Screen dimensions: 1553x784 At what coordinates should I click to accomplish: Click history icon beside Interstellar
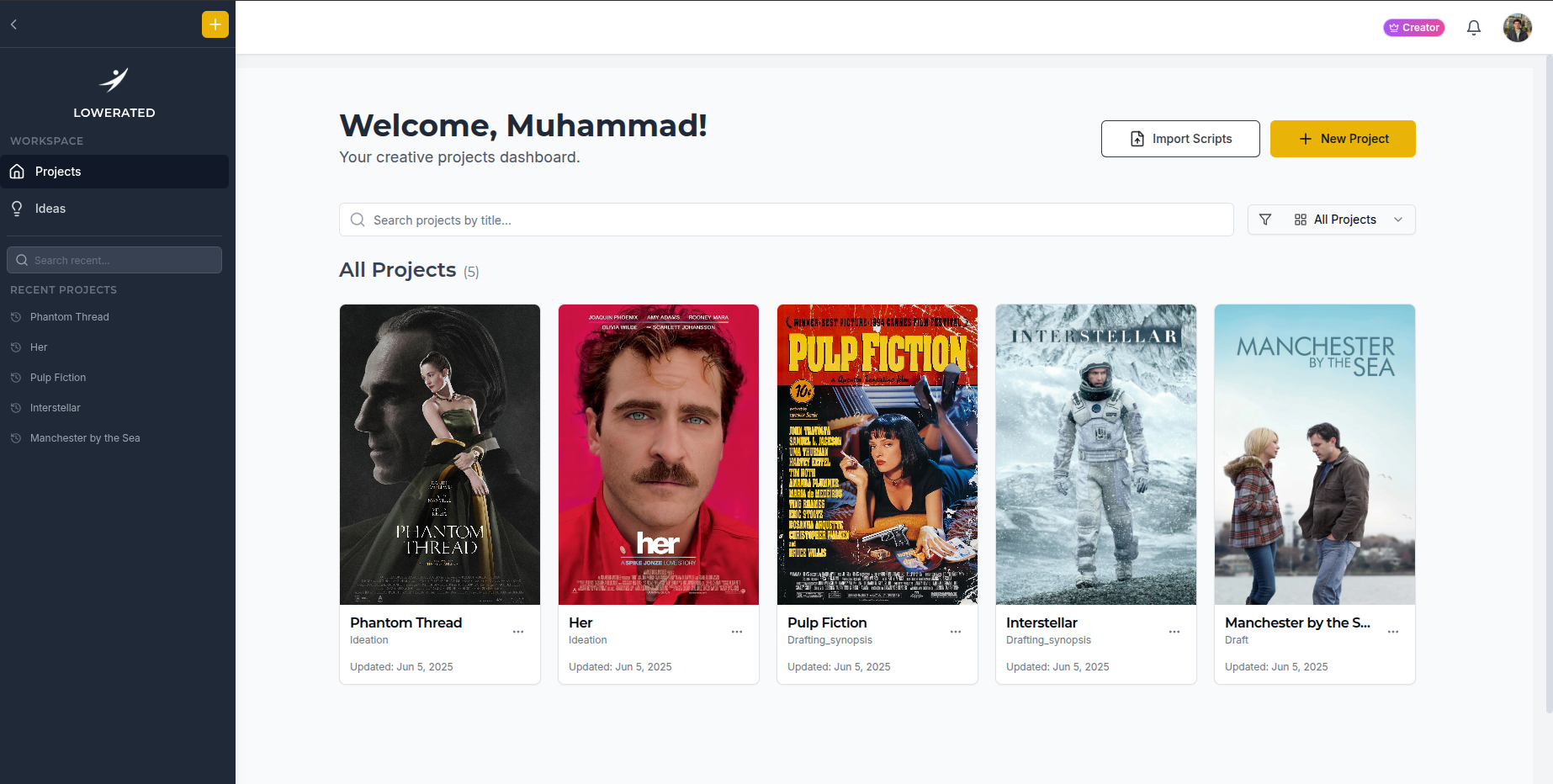tap(16, 408)
